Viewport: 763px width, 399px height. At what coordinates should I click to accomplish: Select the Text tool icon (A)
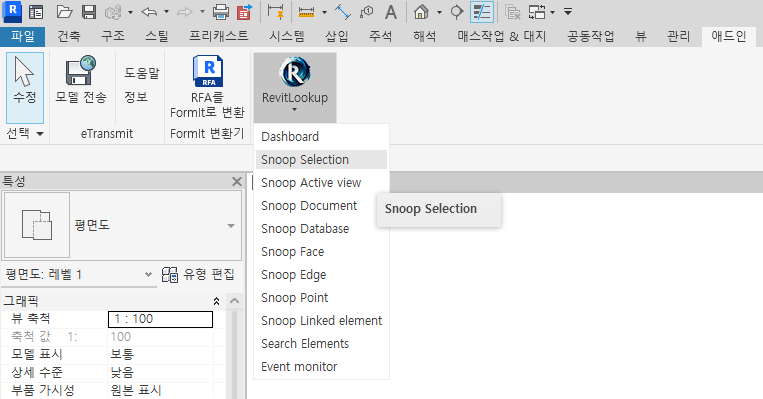point(391,12)
